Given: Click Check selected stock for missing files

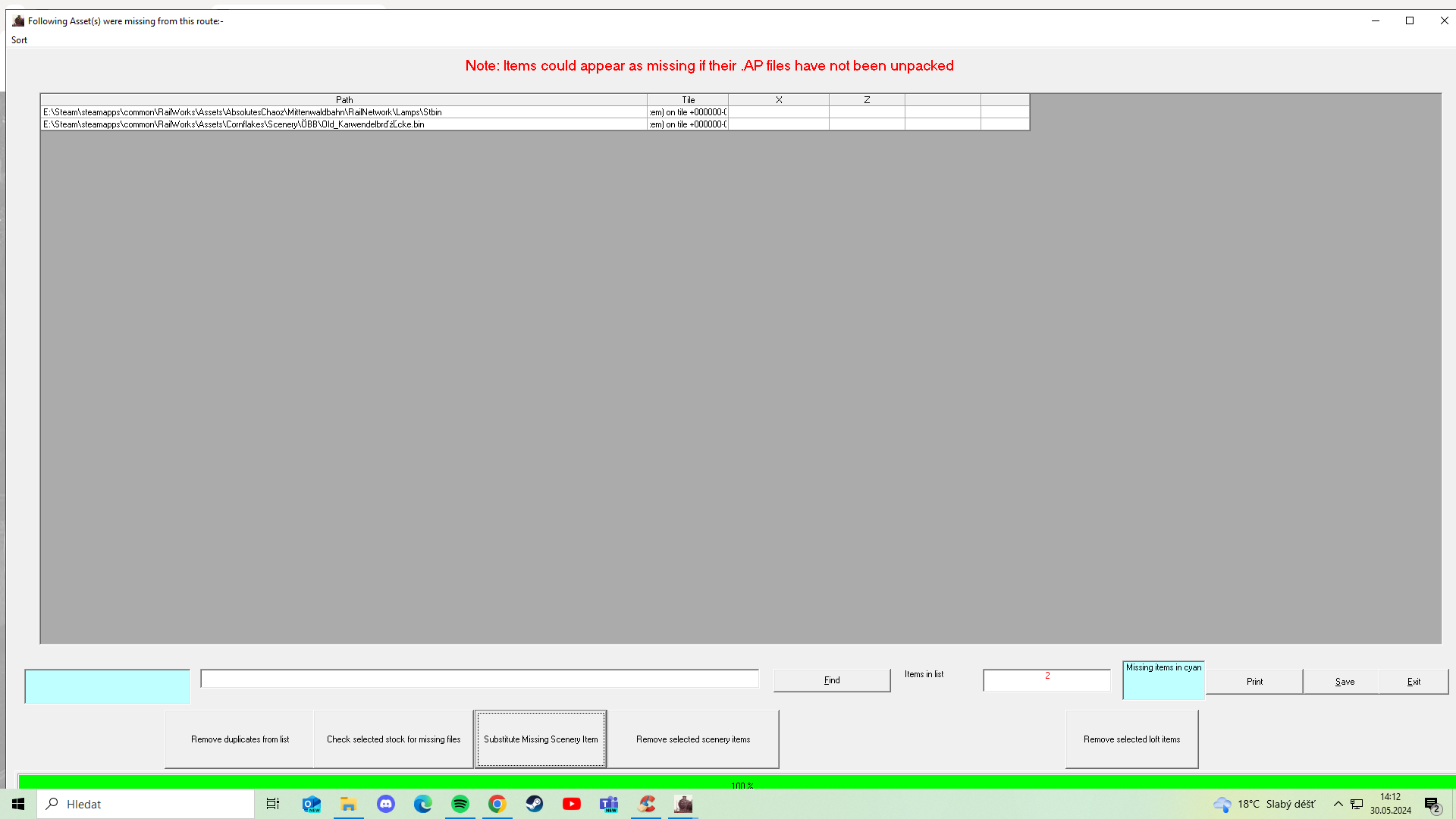Looking at the screenshot, I should pyautogui.click(x=394, y=739).
